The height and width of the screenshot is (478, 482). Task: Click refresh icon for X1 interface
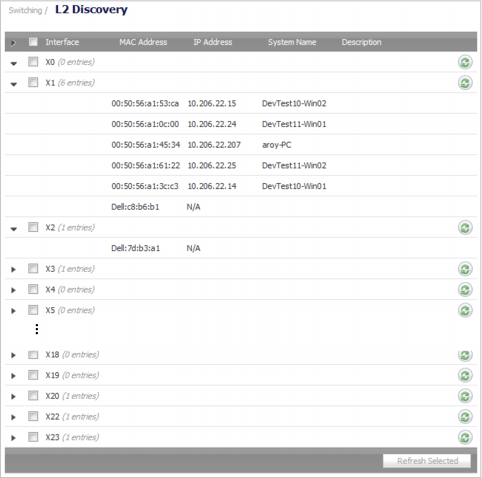click(x=465, y=83)
